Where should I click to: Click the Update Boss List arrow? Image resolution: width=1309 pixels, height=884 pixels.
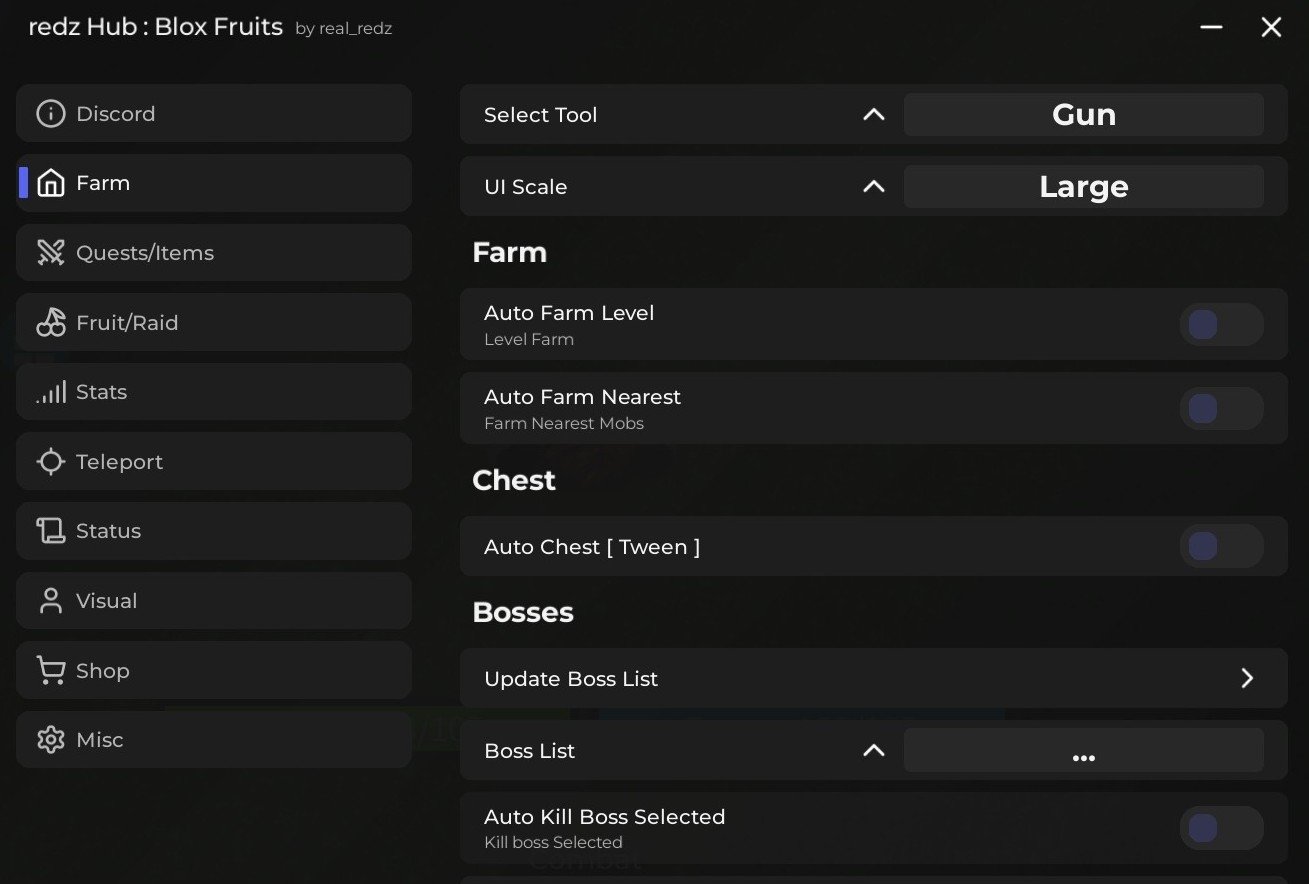pyautogui.click(x=1247, y=679)
